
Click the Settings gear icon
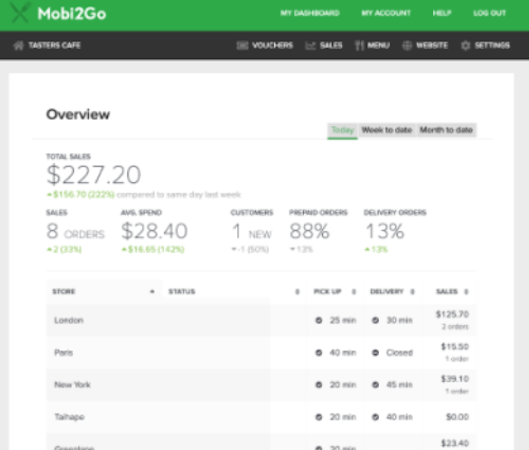pos(466,45)
